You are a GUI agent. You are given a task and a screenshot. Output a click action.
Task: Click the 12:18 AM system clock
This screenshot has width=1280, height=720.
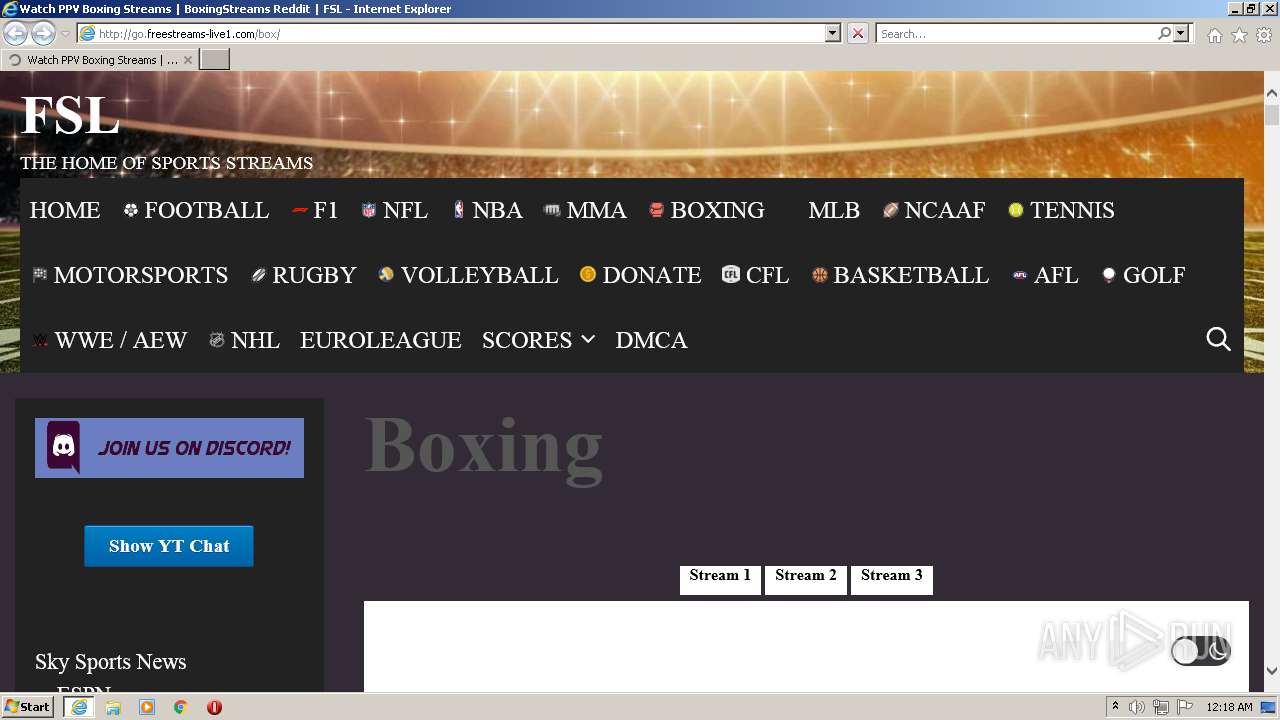[x=1229, y=707]
